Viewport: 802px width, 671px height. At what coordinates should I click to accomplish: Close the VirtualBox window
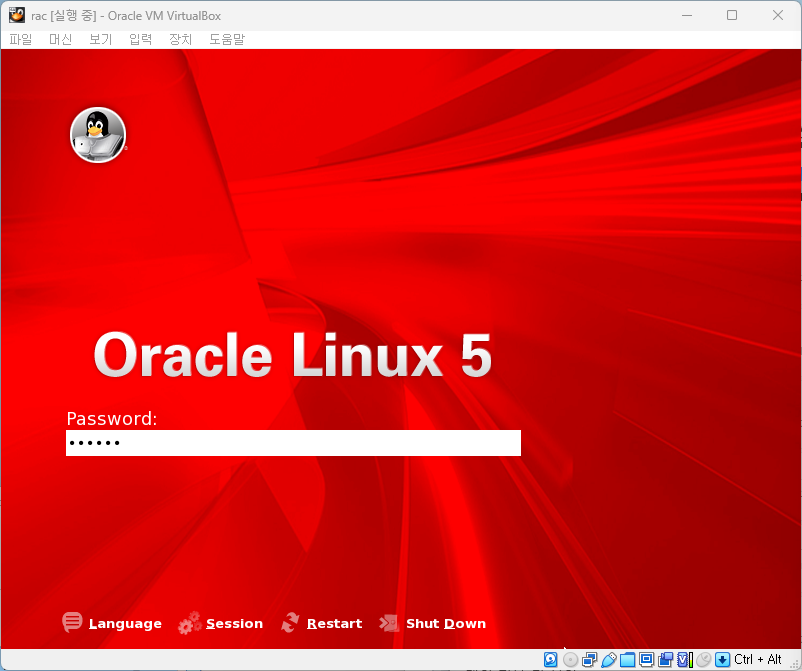(777, 15)
